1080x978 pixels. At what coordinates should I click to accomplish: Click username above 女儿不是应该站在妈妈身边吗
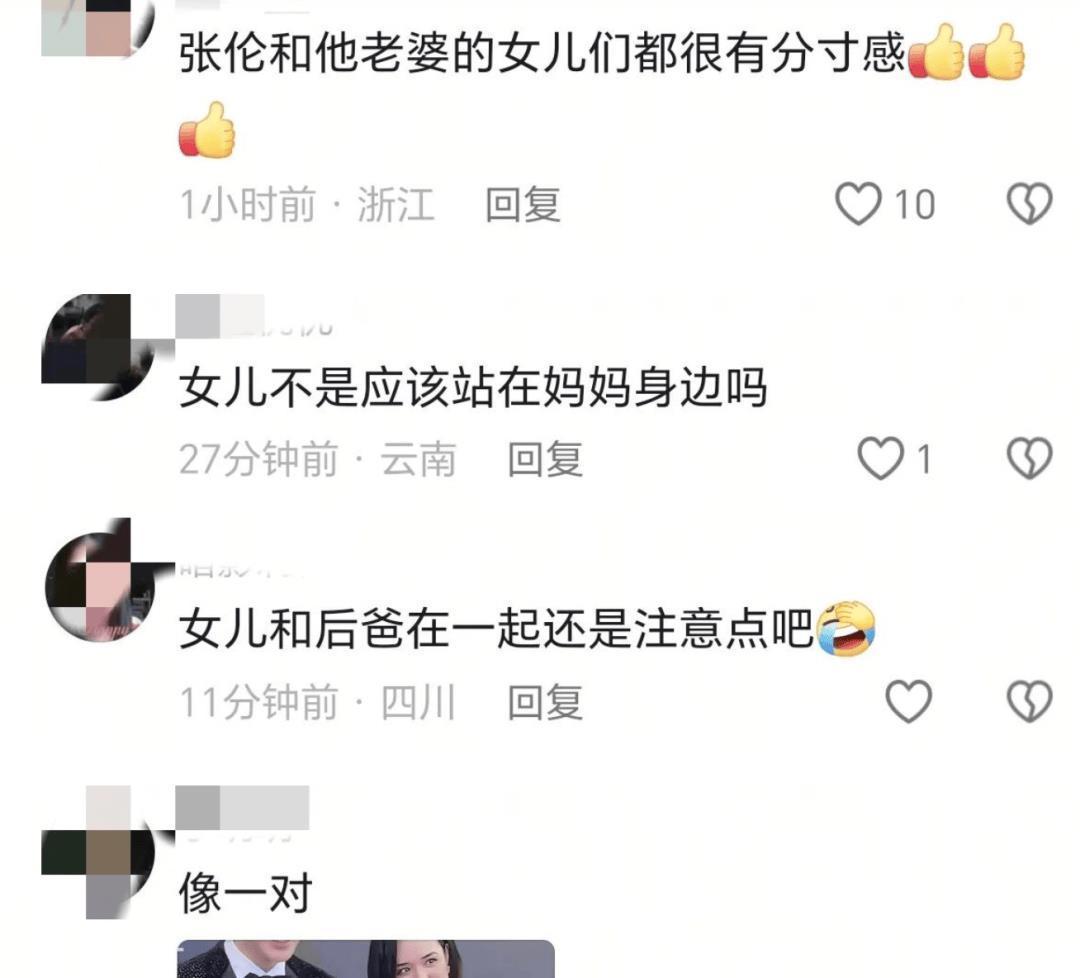(255, 317)
